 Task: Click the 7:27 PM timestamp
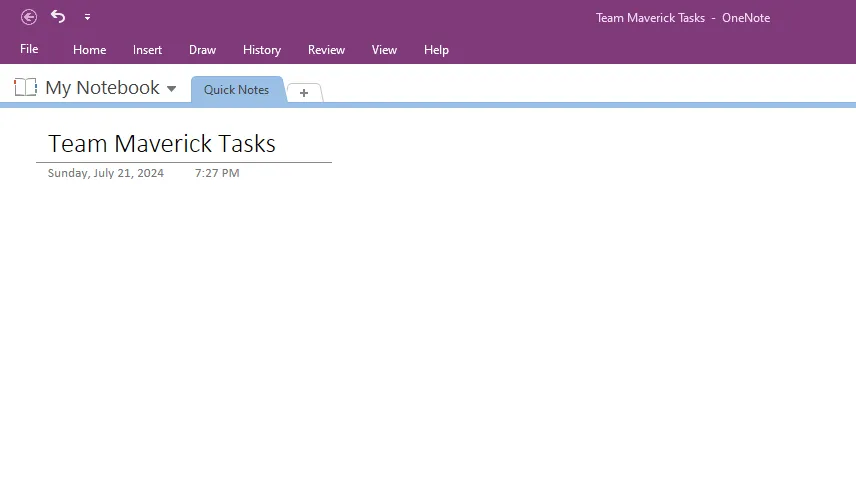217,173
